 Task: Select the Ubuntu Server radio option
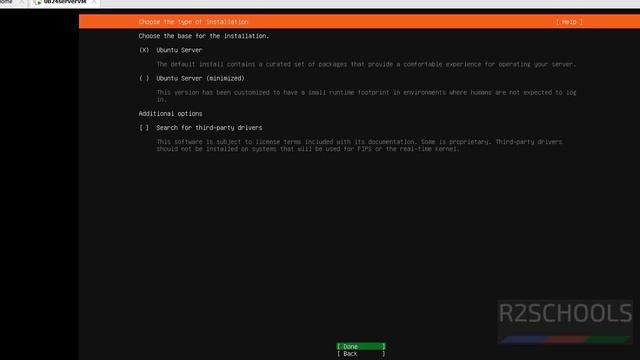coord(171,50)
